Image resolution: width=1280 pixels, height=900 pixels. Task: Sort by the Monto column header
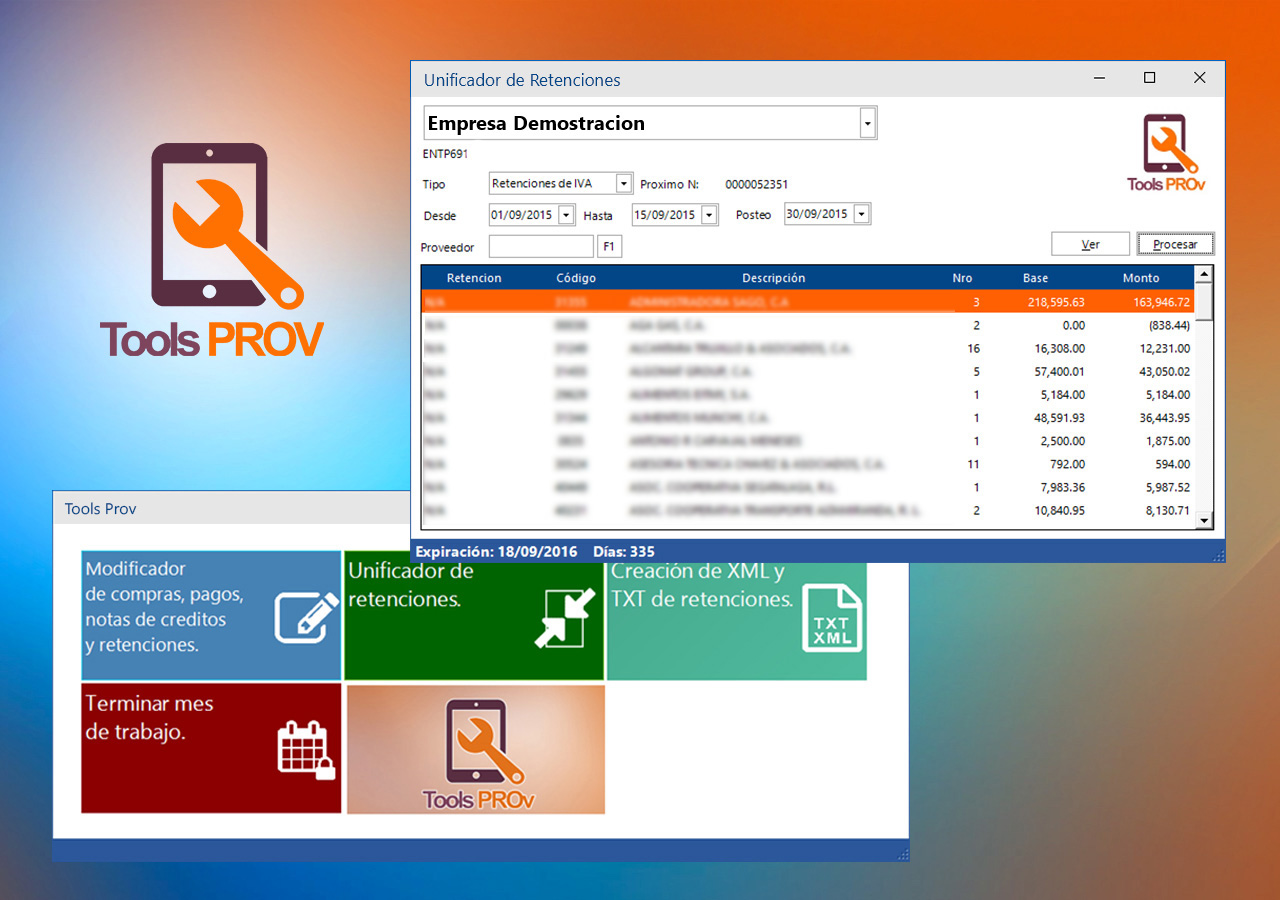pyautogui.click(x=1140, y=278)
